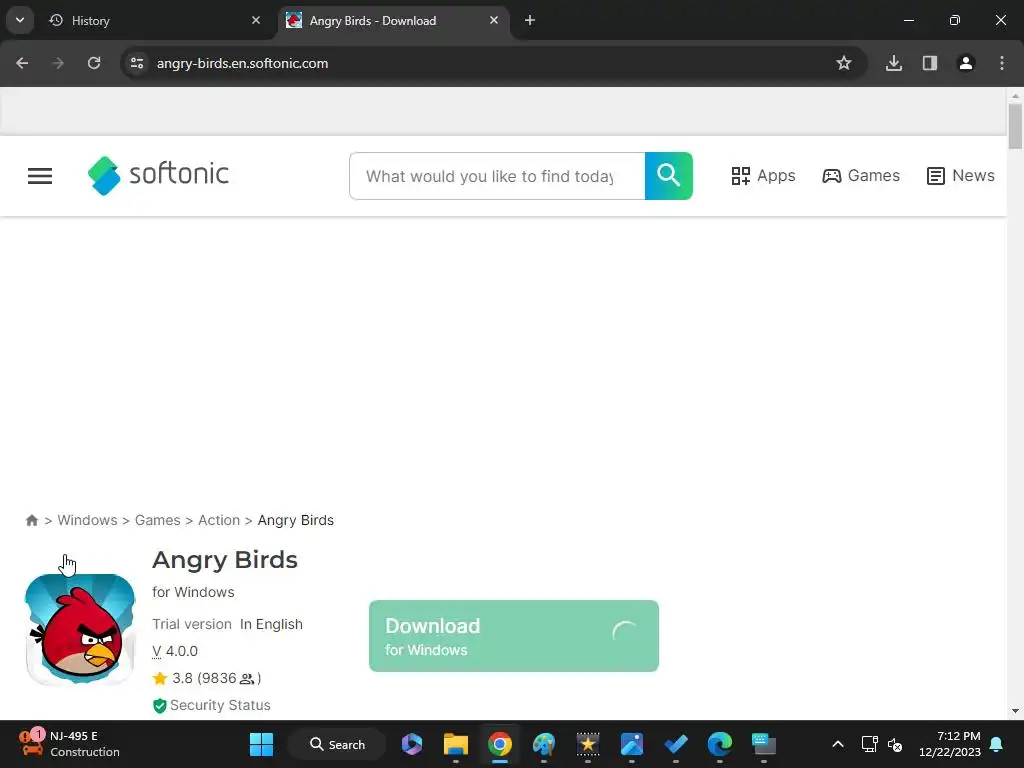Open the Games section
The image size is (1024, 768).
(x=861, y=176)
